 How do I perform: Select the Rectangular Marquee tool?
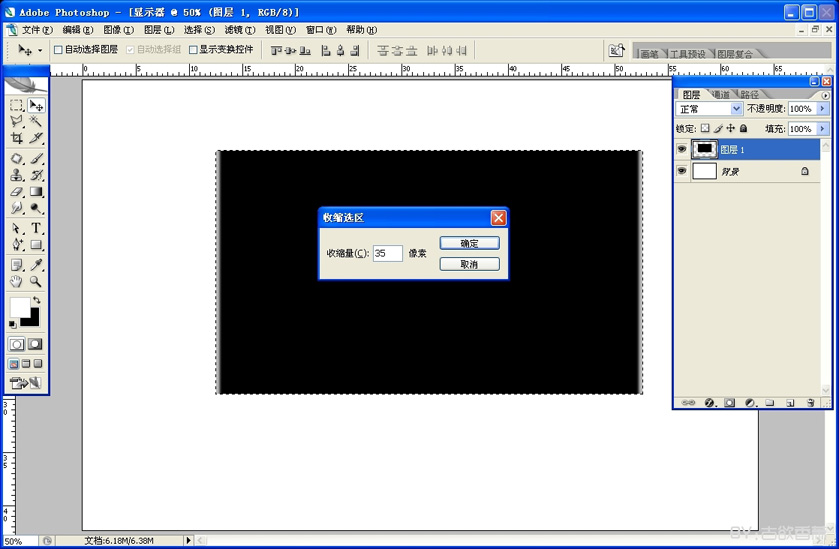point(17,105)
